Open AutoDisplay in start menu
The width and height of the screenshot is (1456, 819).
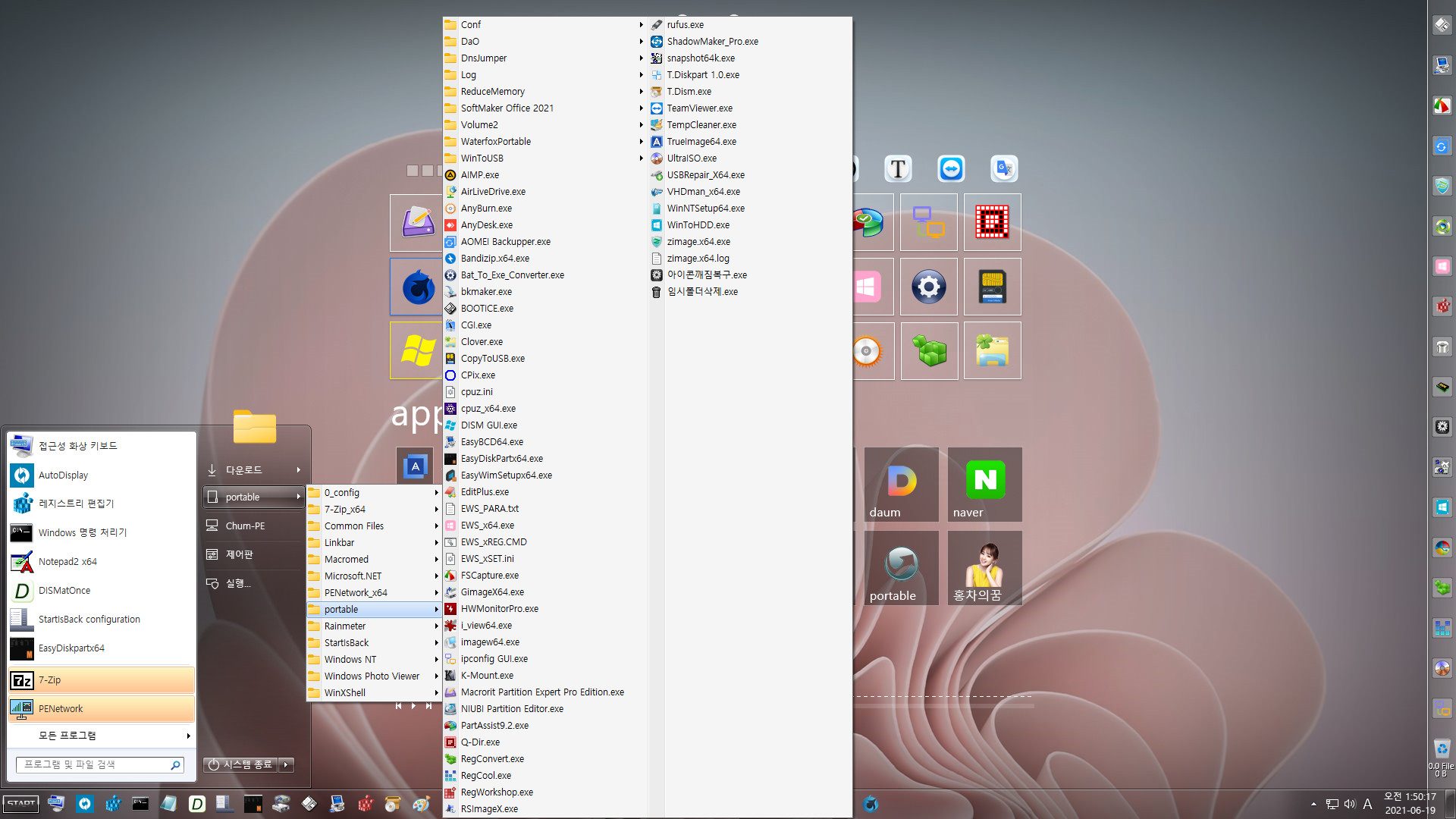pyautogui.click(x=102, y=475)
